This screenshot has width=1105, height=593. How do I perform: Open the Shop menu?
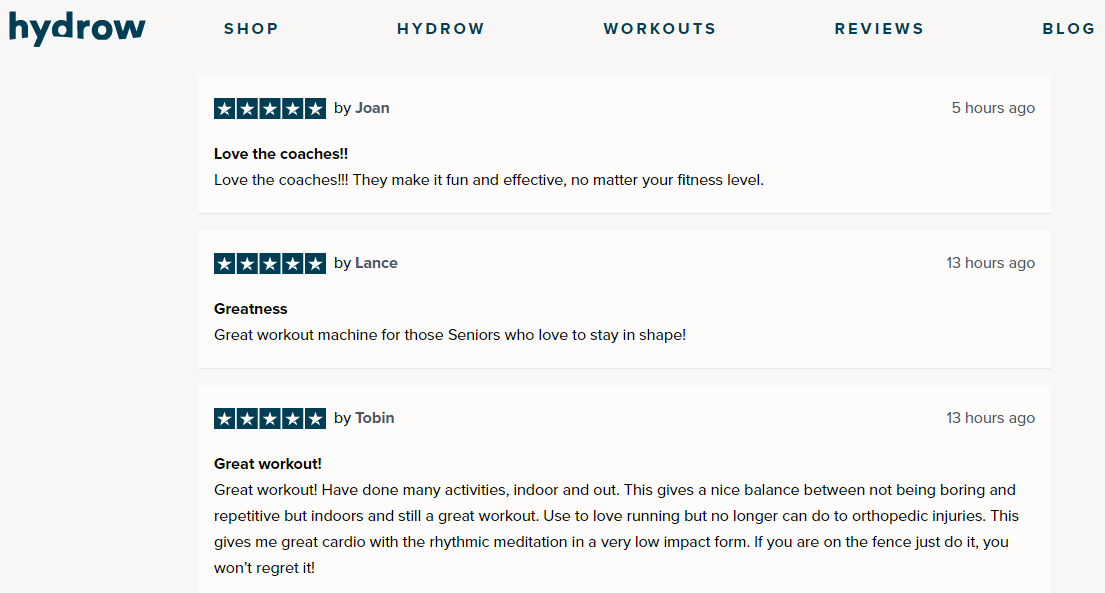click(251, 29)
